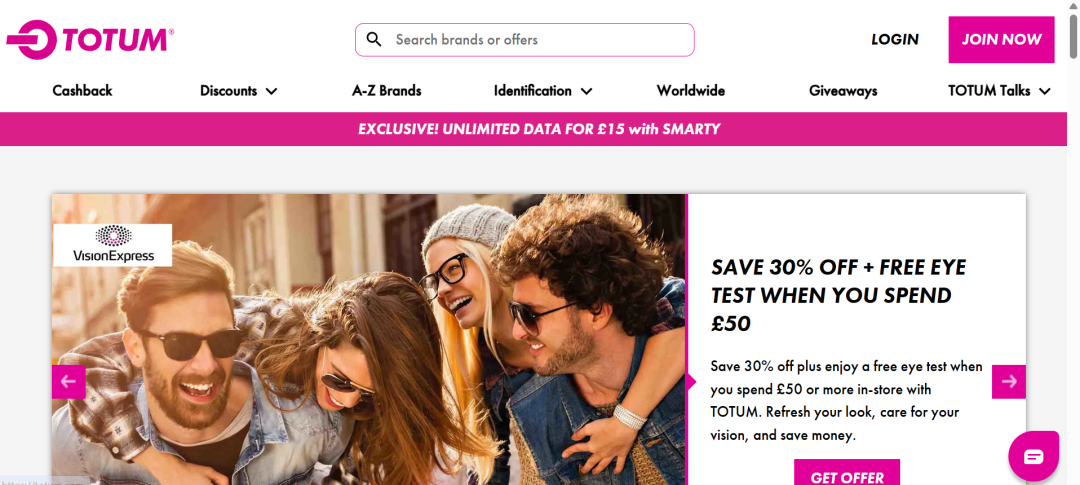Expand the Identification dropdown chevron
Screen dimensions: 1080x485
(586, 91)
